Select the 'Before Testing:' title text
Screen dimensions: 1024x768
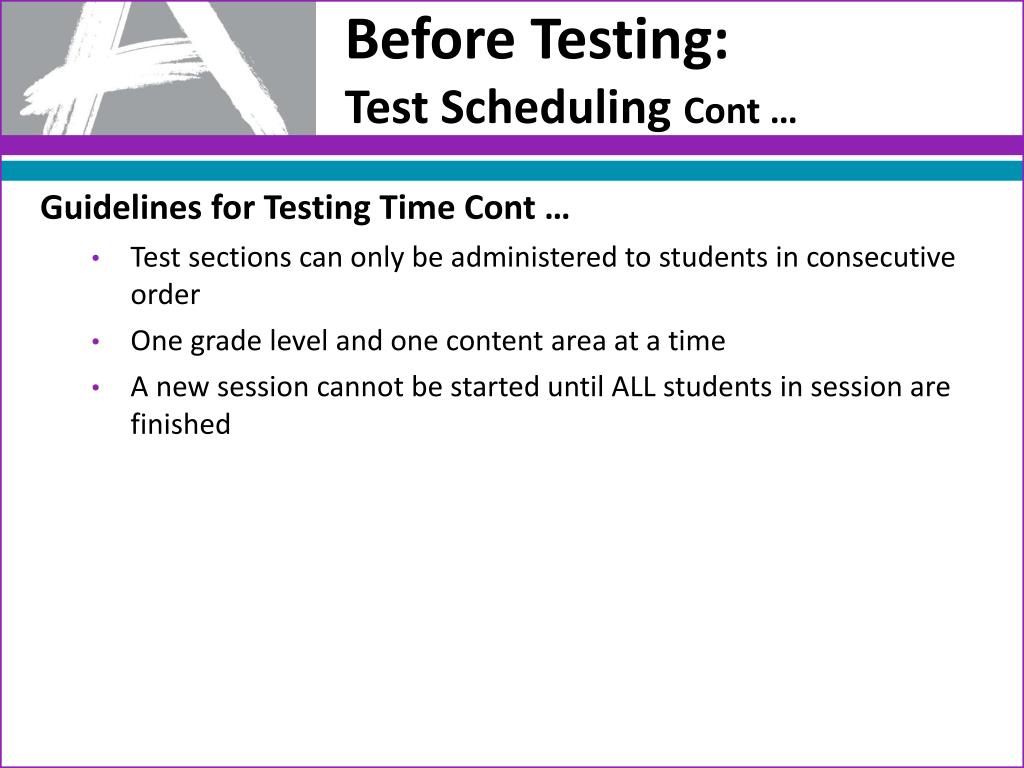click(x=537, y=40)
